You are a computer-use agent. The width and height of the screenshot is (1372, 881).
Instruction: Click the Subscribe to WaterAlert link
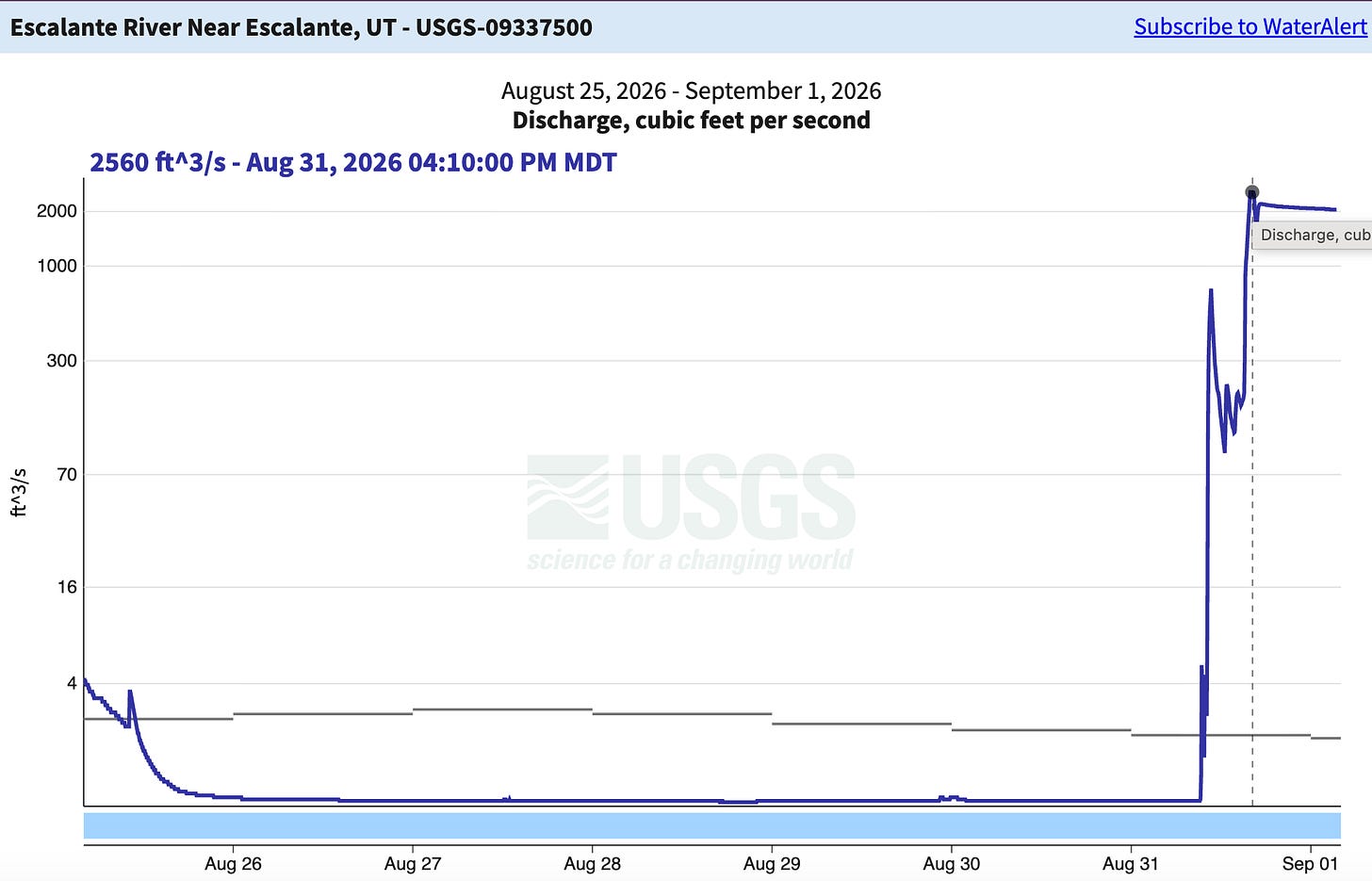(1250, 26)
